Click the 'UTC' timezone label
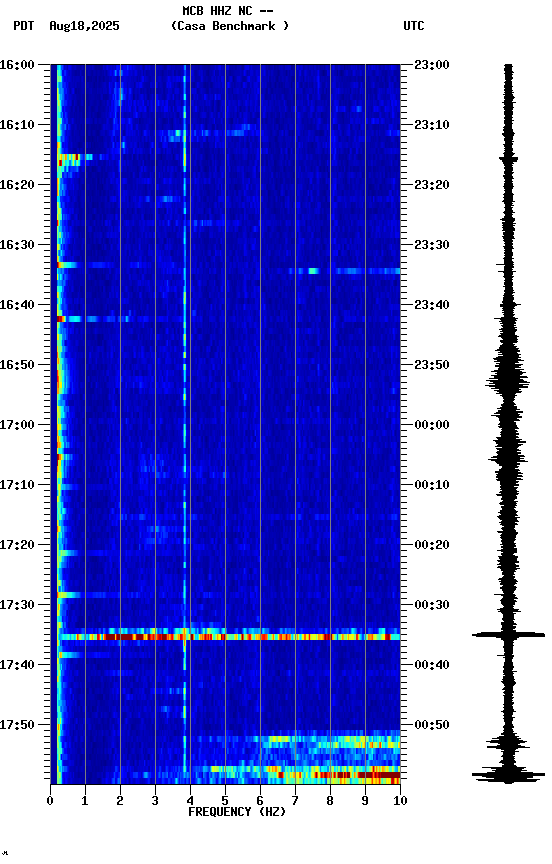 [414, 26]
